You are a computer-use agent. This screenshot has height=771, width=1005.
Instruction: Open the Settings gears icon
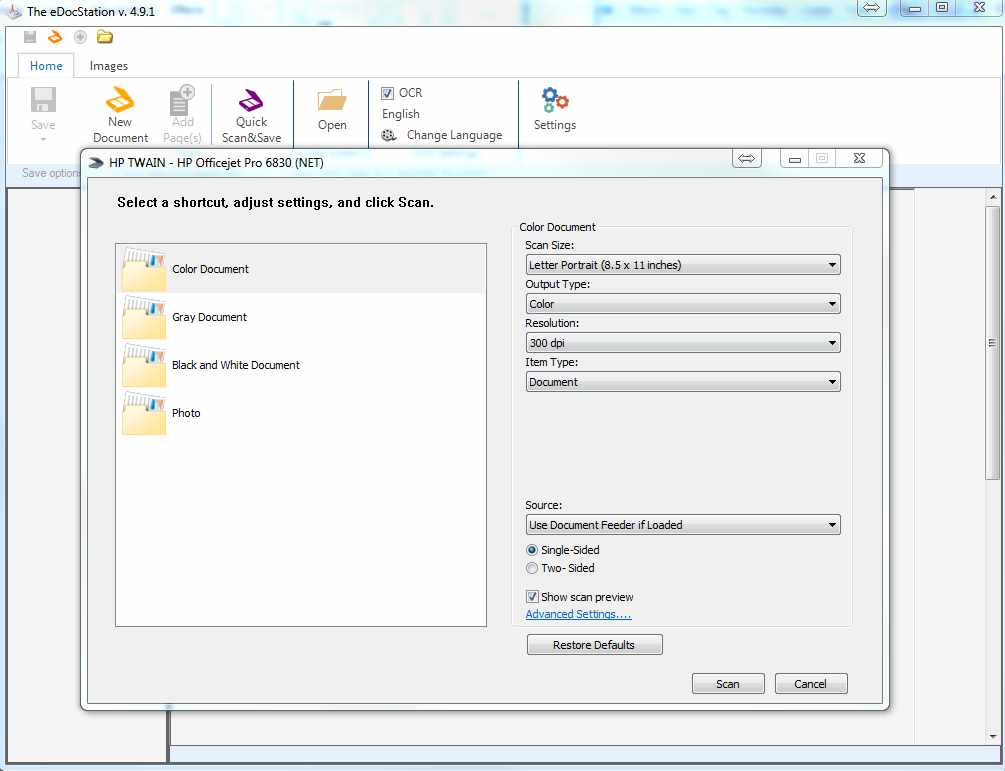point(555,100)
